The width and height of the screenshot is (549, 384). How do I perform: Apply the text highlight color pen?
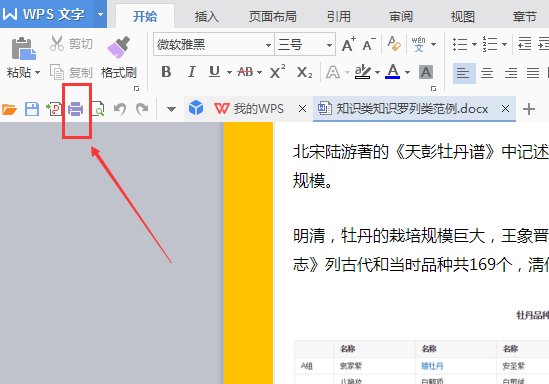pos(363,72)
